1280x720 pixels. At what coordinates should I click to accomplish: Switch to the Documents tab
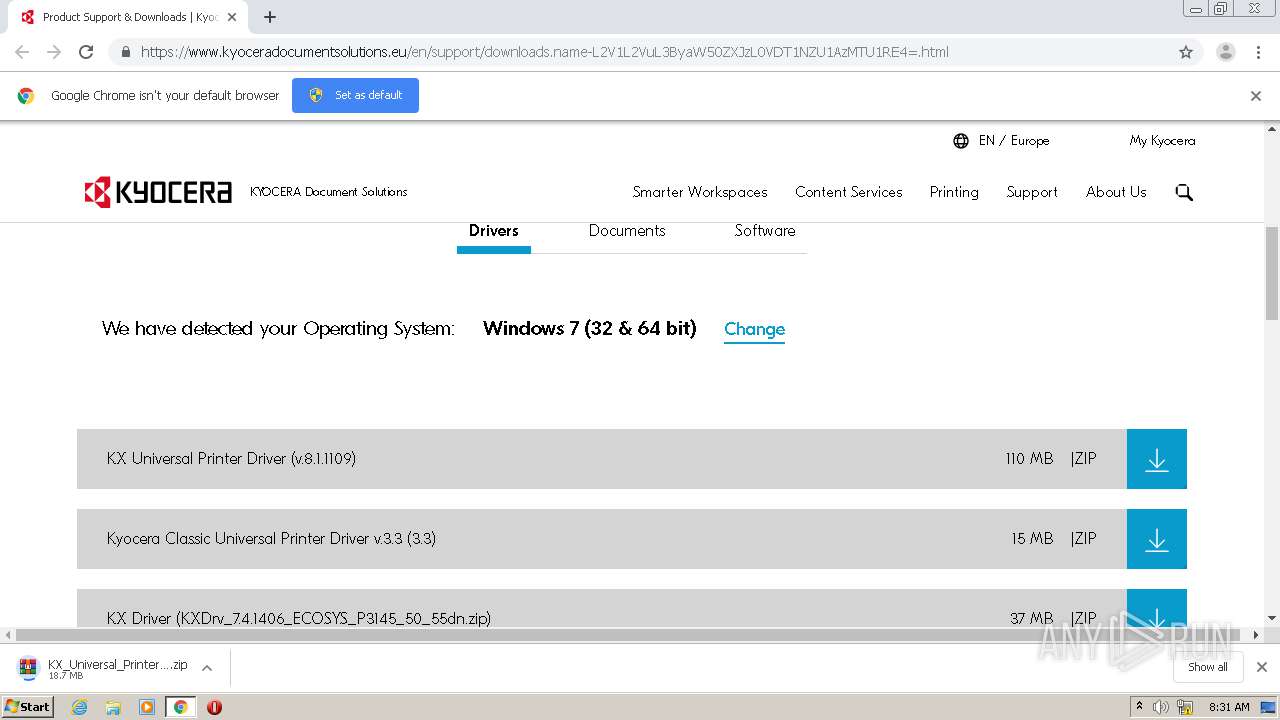point(627,231)
